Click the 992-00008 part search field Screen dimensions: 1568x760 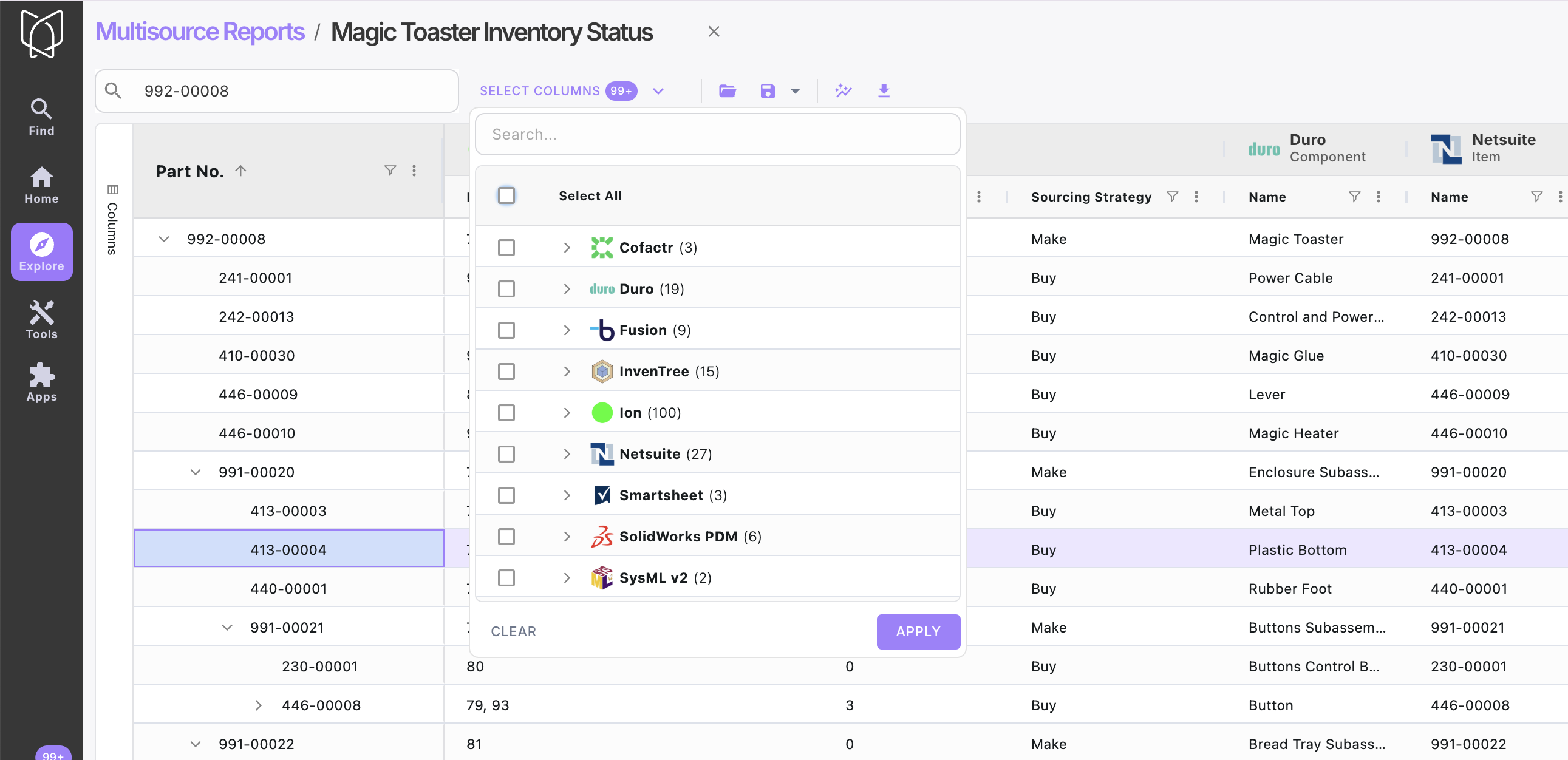click(277, 90)
